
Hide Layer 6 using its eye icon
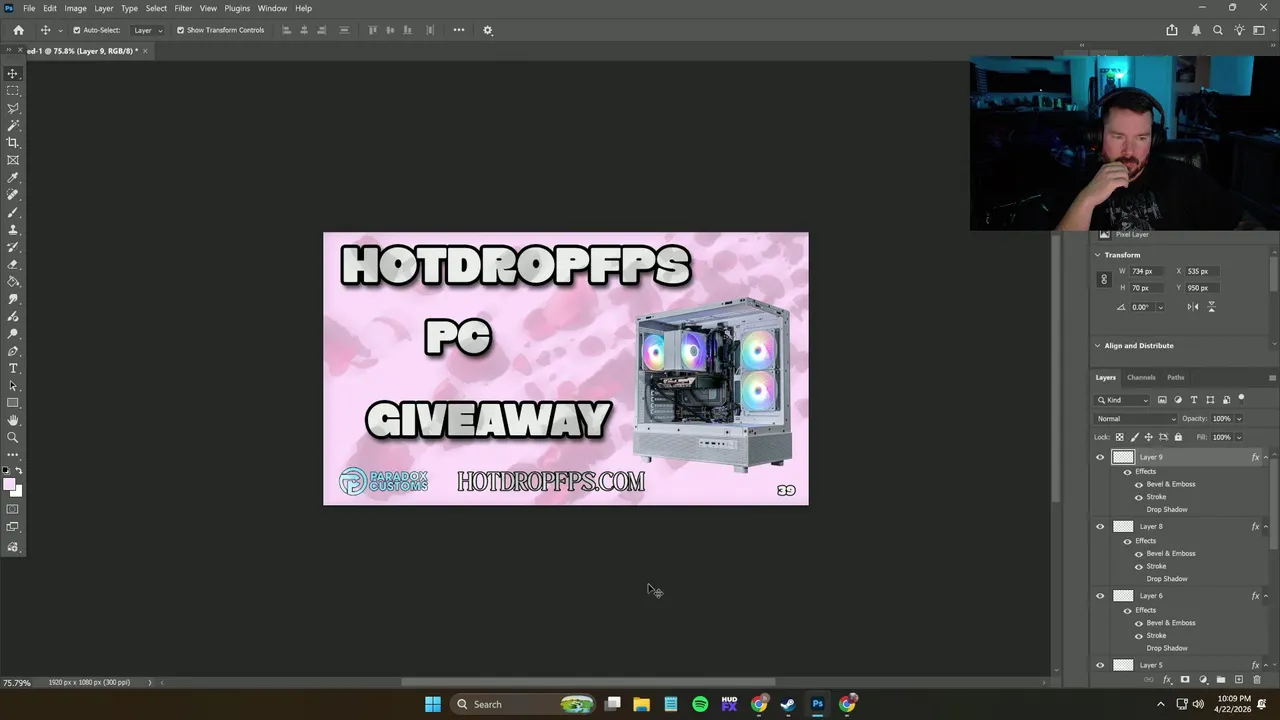pos(1100,596)
